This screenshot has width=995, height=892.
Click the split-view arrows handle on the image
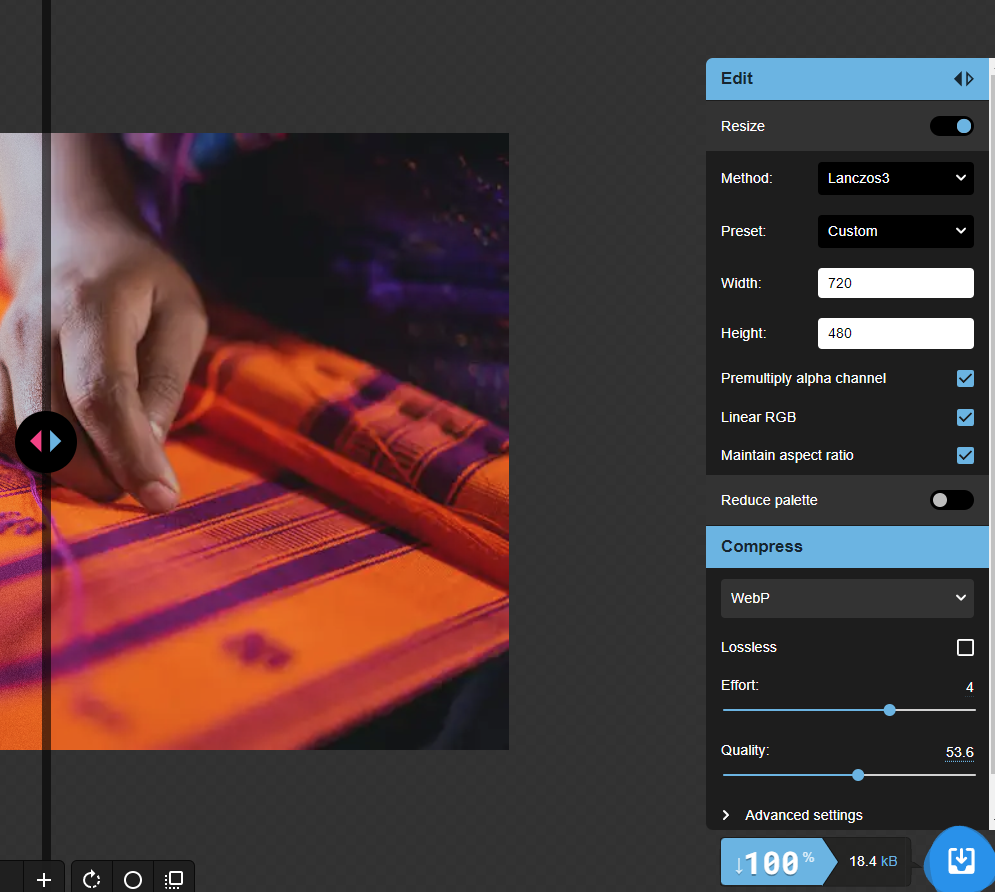pyautogui.click(x=46, y=442)
